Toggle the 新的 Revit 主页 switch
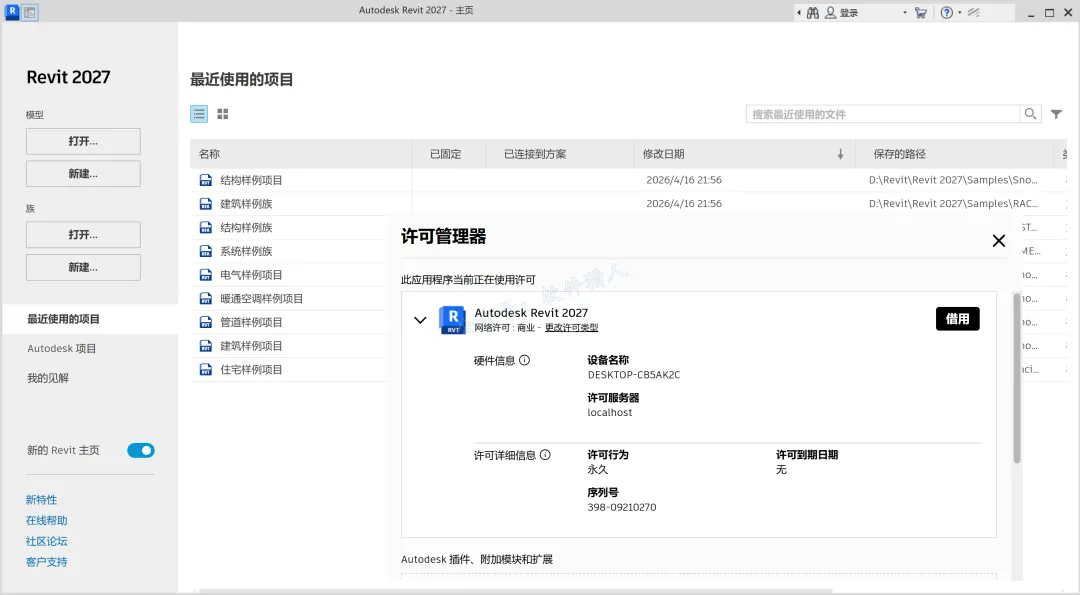1080x595 pixels. pos(141,450)
